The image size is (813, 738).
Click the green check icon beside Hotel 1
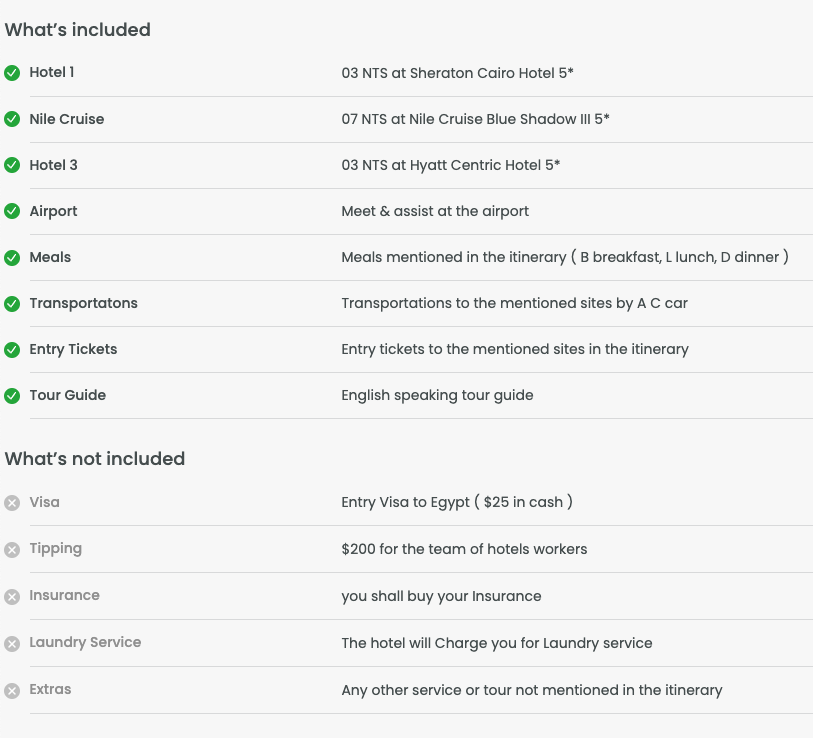click(12, 73)
